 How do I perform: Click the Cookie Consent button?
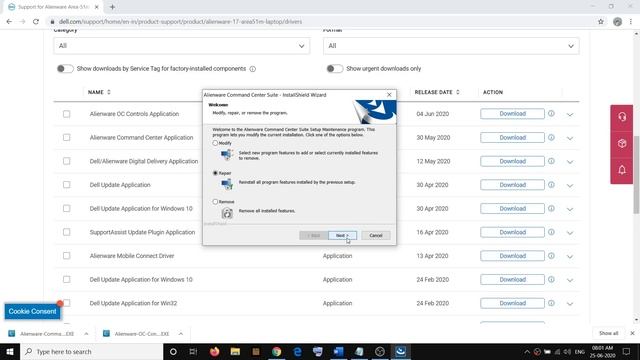[x=32, y=311]
